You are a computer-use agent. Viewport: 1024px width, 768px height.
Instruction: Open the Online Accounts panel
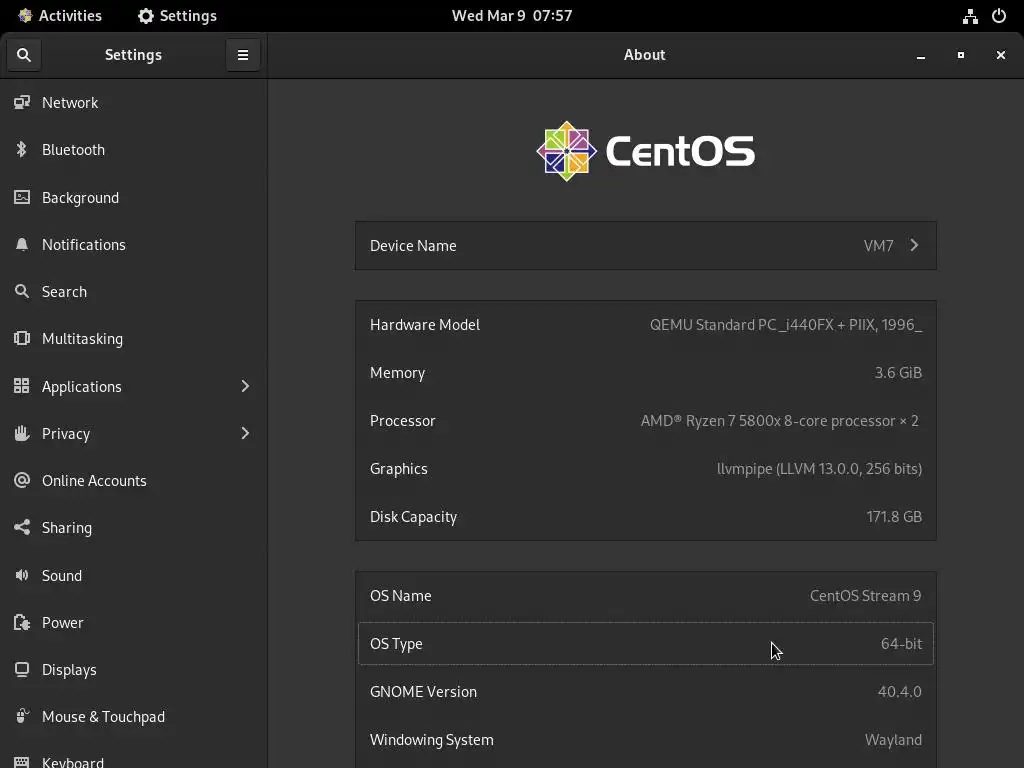[133, 480]
